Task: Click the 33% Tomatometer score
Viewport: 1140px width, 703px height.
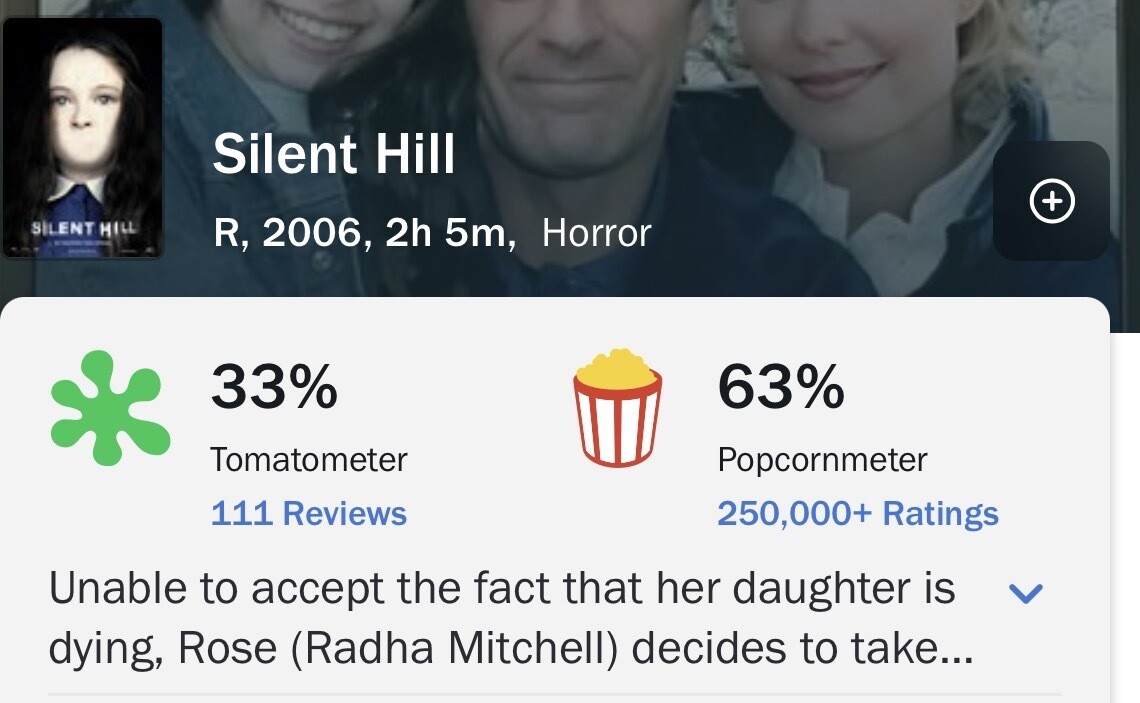Action: [273, 387]
